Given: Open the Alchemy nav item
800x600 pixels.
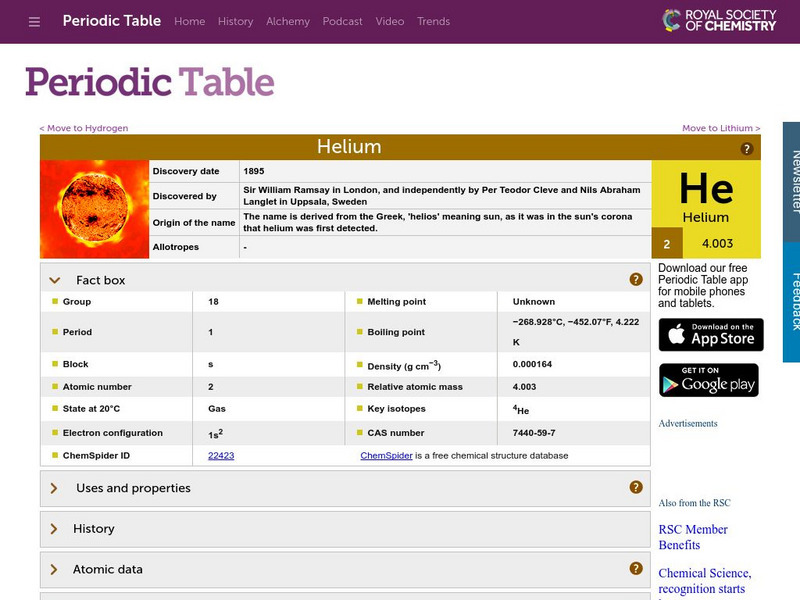Looking at the screenshot, I should point(288,21).
